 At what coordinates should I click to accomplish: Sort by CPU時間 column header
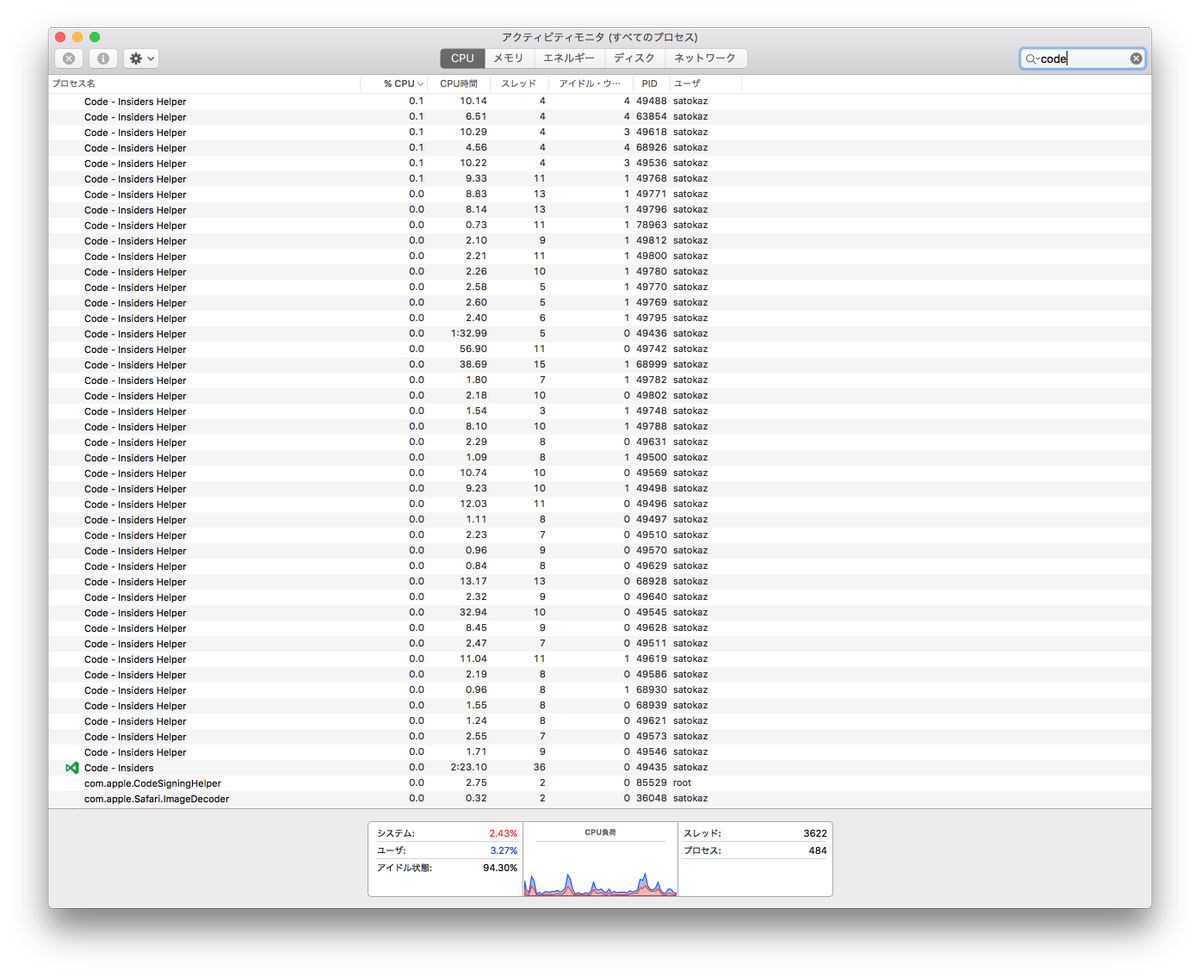tap(459, 84)
